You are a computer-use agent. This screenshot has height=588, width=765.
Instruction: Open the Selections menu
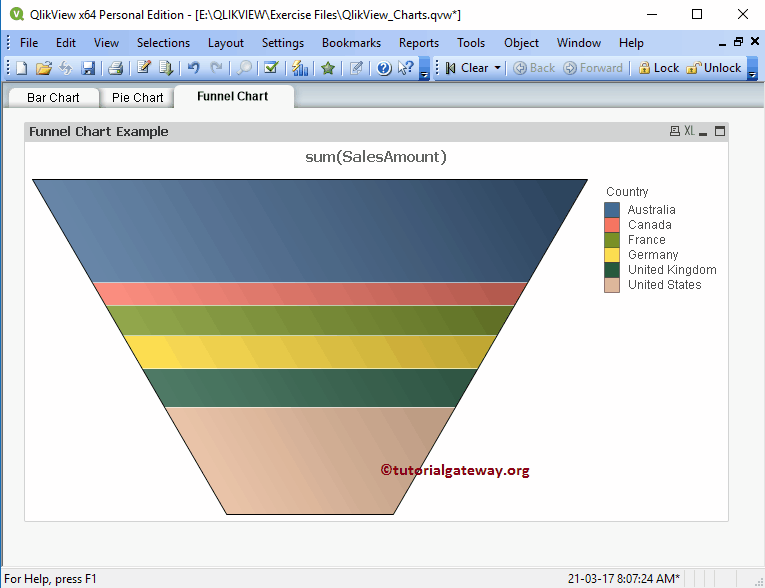click(x=163, y=43)
